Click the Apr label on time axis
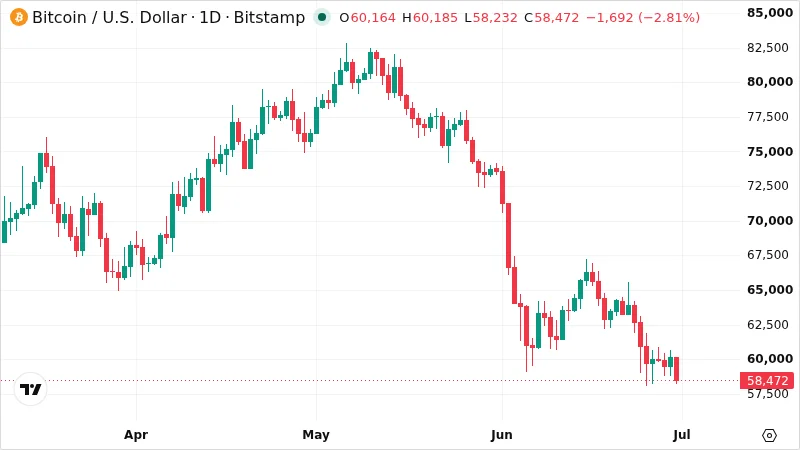 pyautogui.click(x=136, y=435)
